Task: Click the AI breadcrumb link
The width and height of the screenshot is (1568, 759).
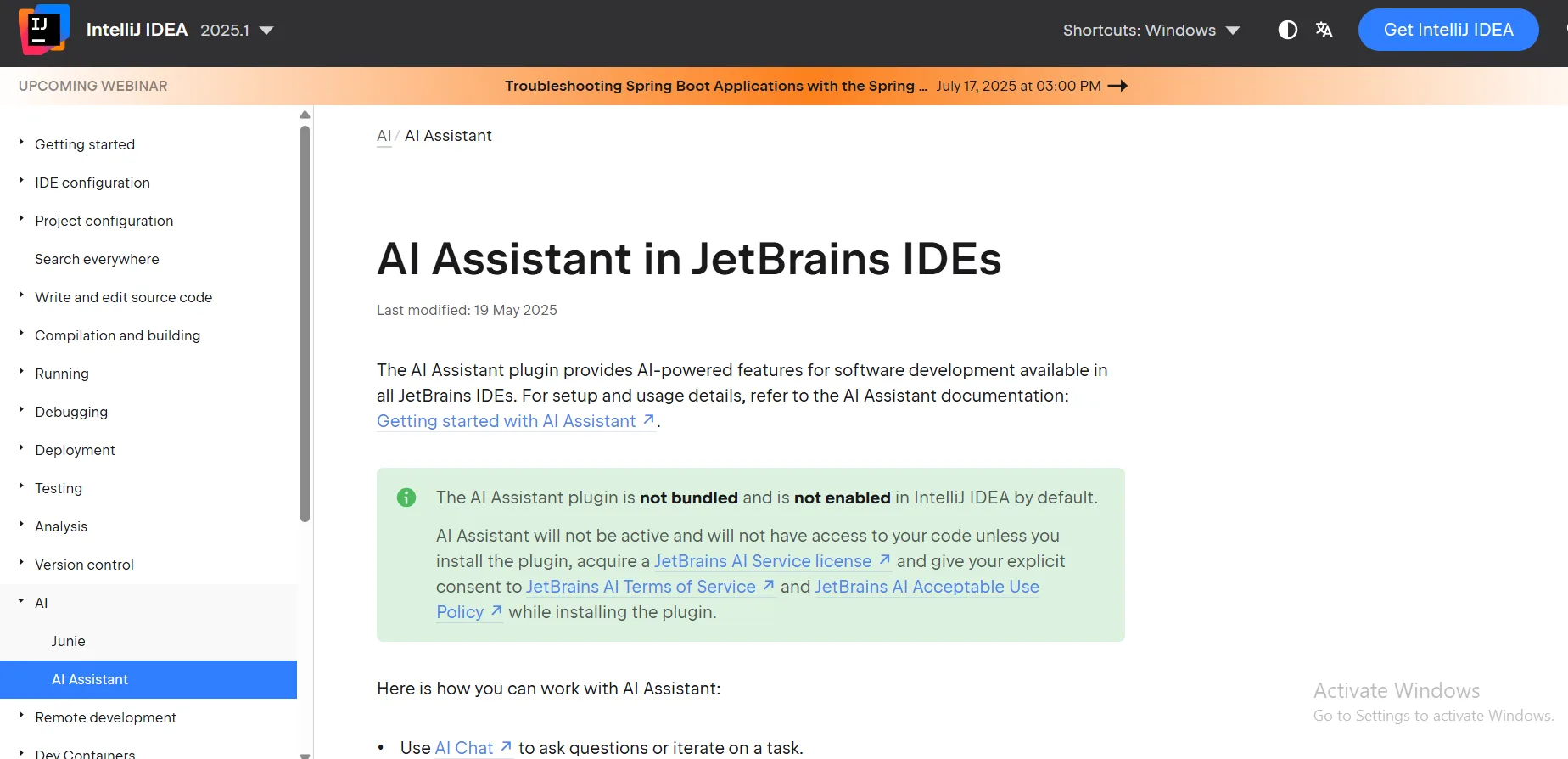Action: click(384, 136)
